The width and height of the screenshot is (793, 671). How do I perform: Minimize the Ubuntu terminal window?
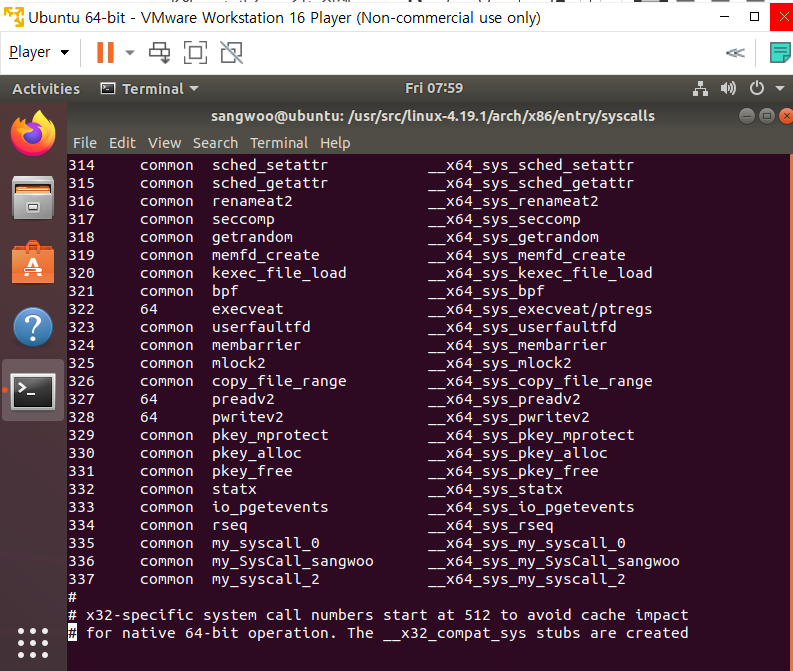[746, 116]
